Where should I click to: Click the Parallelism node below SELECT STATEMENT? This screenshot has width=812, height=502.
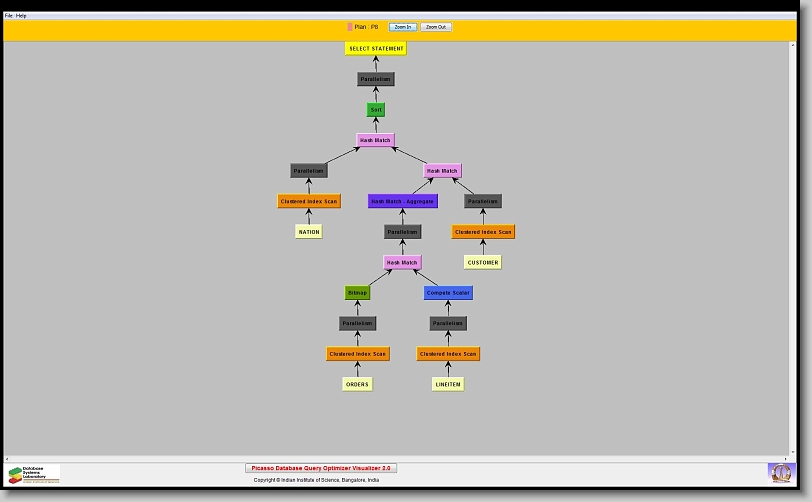click(x=376, y=79)
